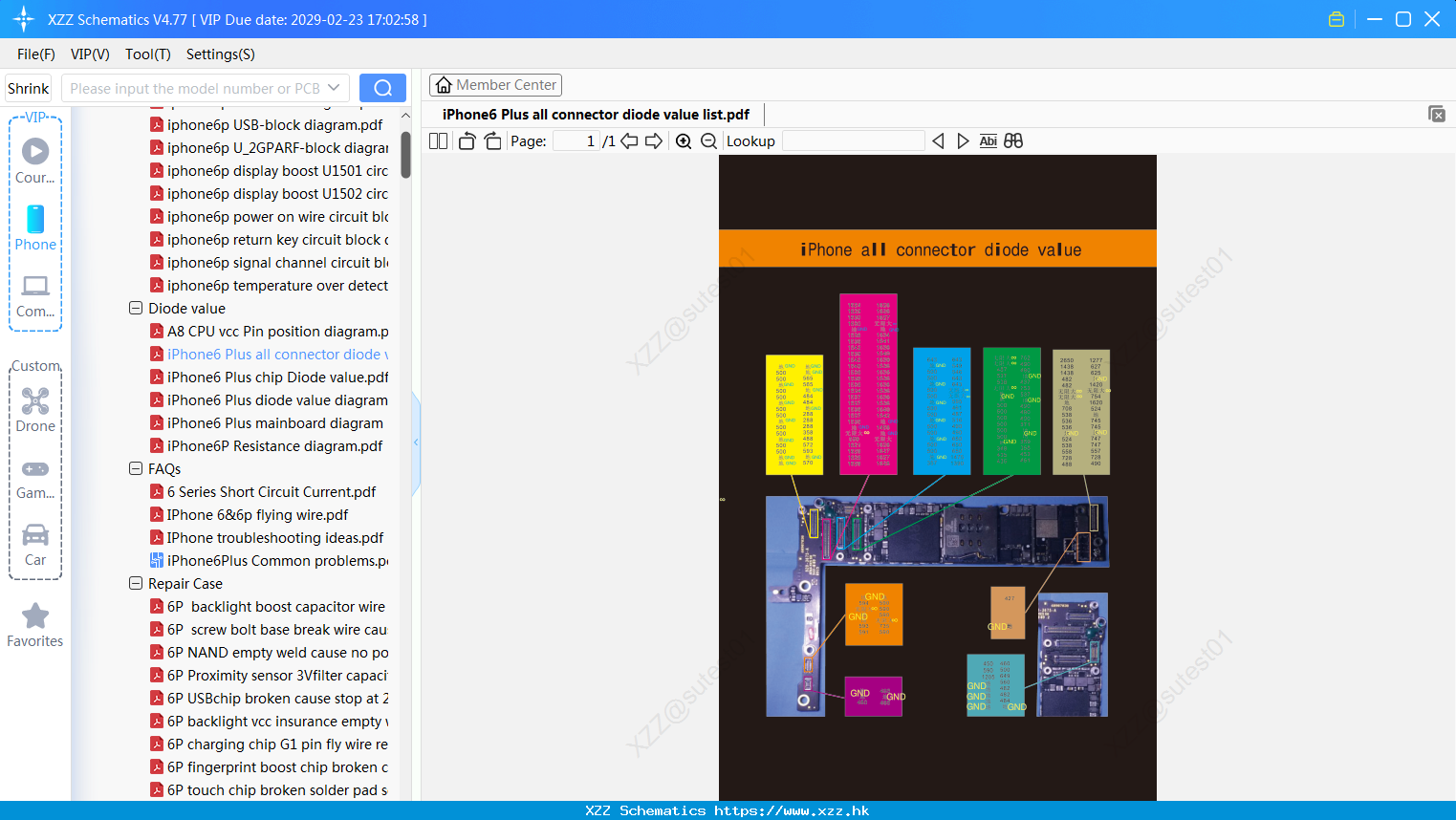Zoom in on the PDF
Screen dimensions: 1456x820
tap(684, 141)
